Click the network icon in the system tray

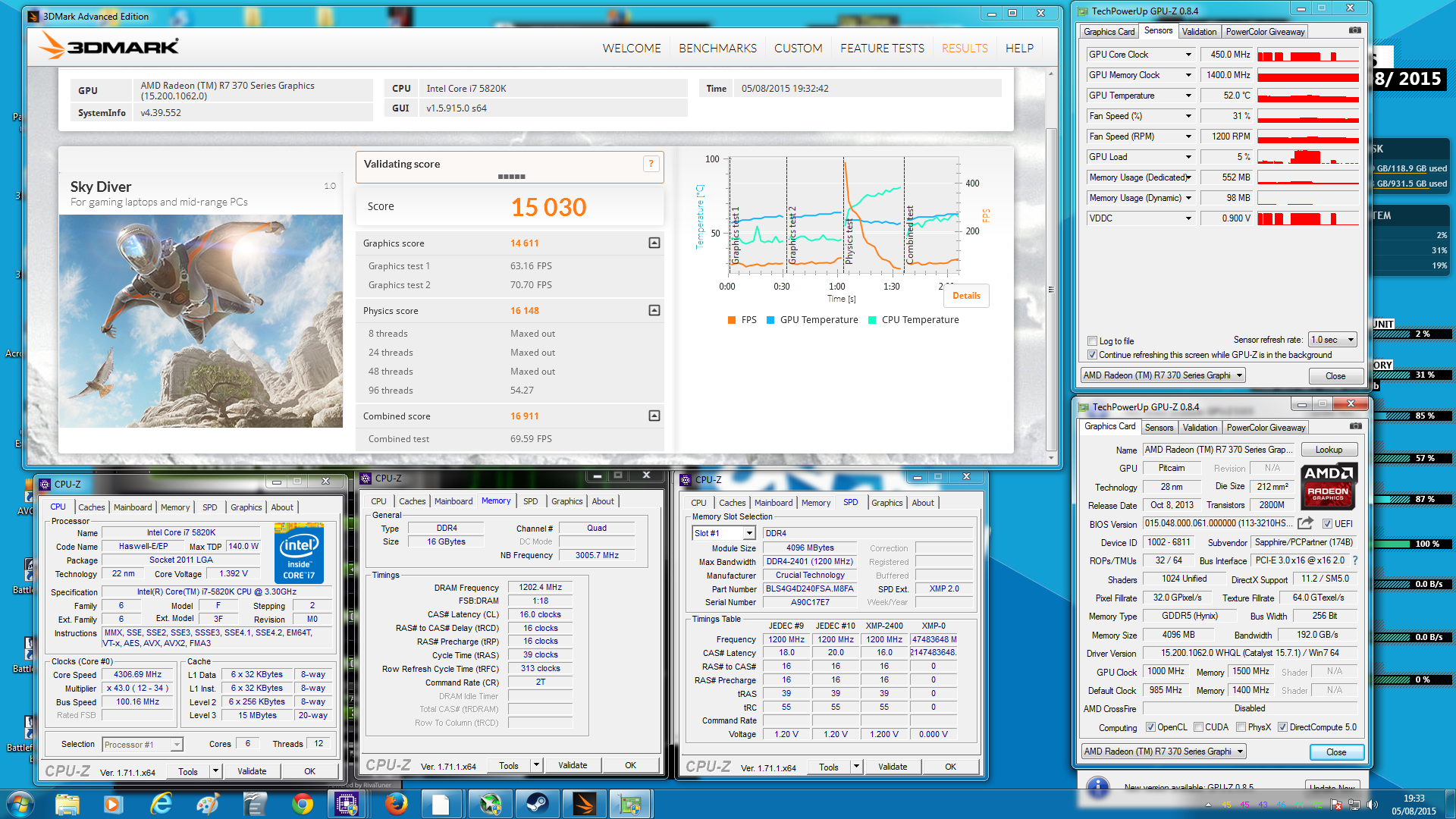point(1355,804)
